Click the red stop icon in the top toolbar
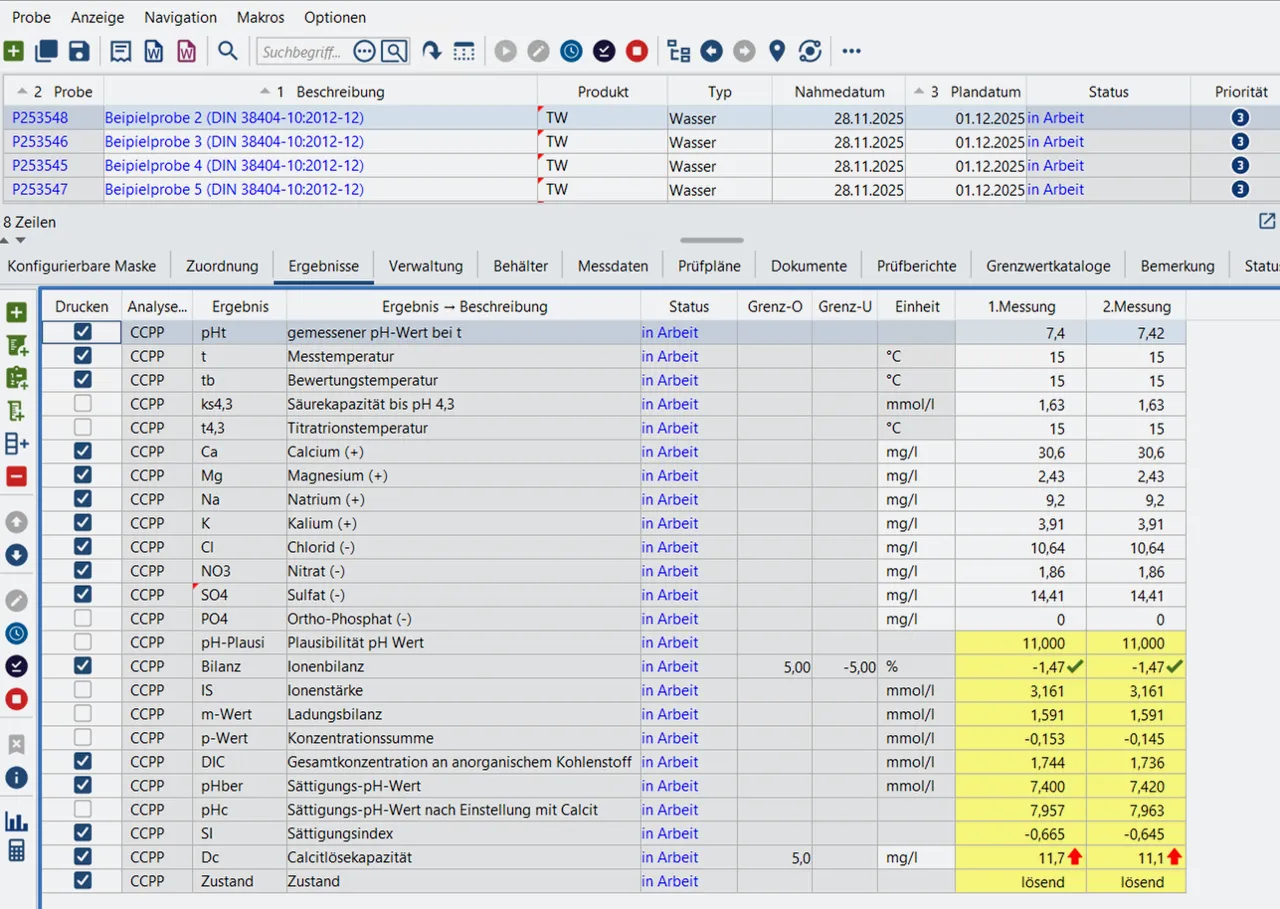Image resolution: width=1280 pixels, height=909 pixels. point(637,51)
